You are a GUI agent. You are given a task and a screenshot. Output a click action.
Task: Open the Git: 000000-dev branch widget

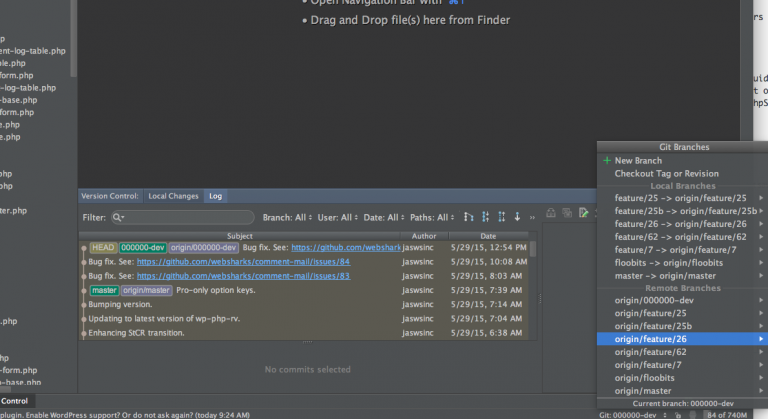coord(632,415)
